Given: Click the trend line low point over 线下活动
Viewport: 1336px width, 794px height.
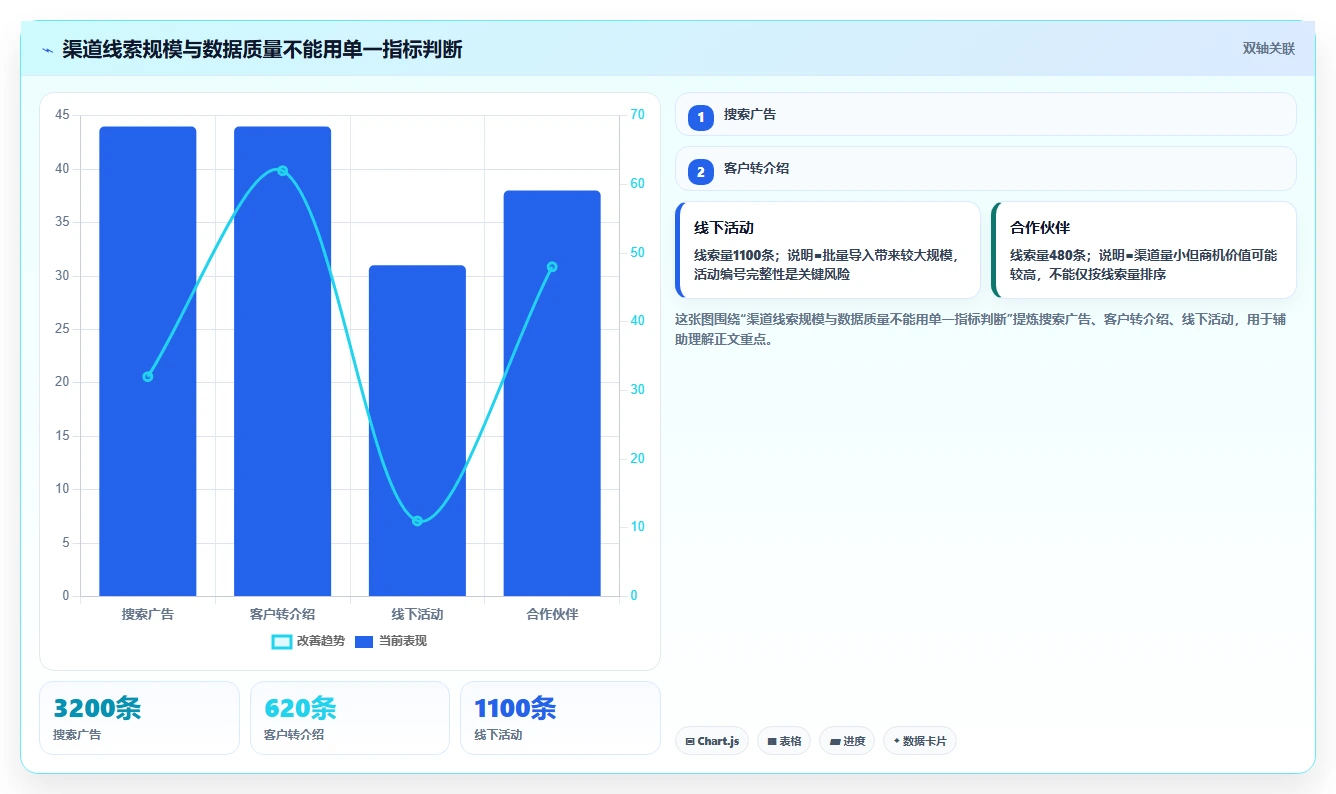Looking at the screenshot, I should tap(417, 521).
